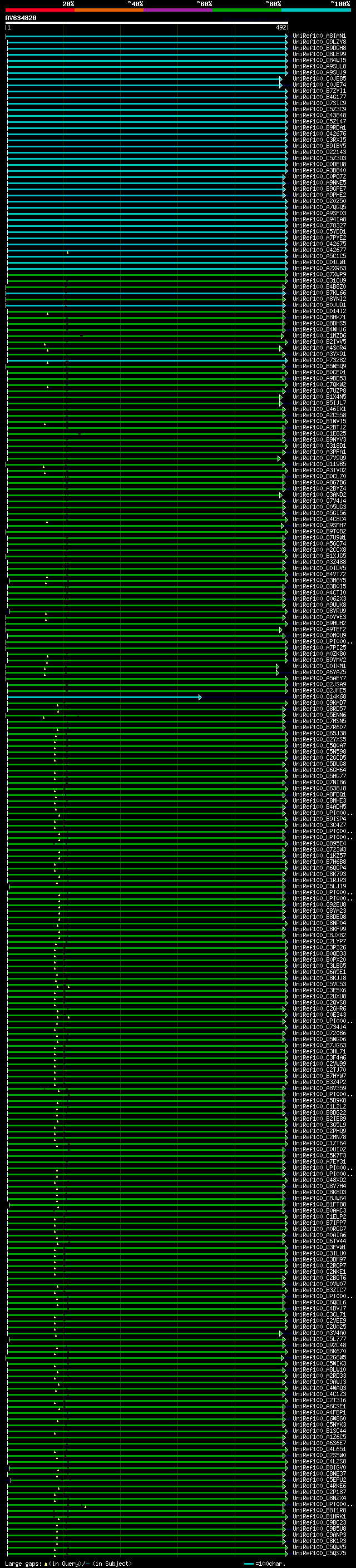Select the green ~80% identity color band
This screenshot has width=356, height=1568.
click(247, 11)
